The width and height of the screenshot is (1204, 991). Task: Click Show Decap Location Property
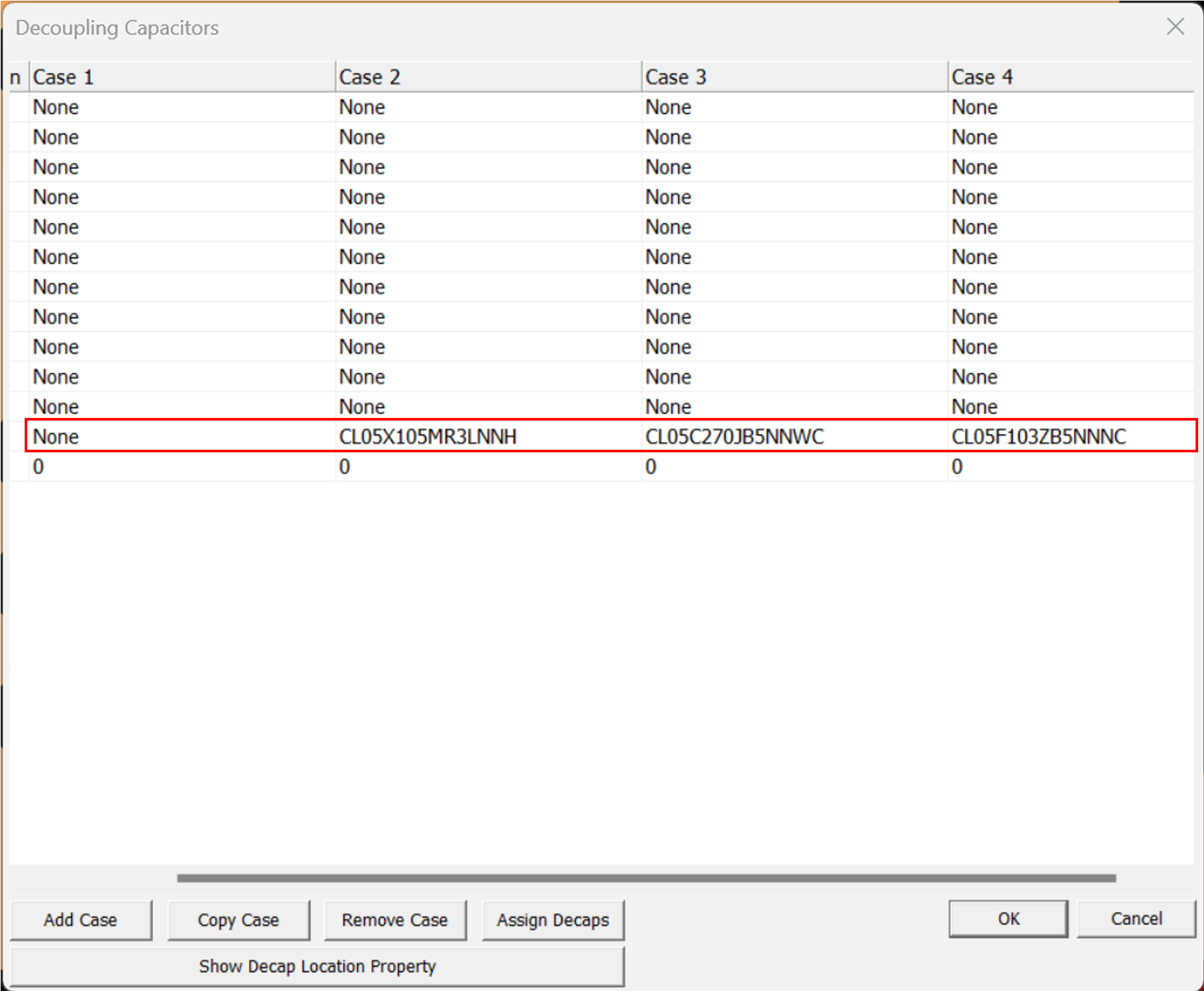coord(317,966)
